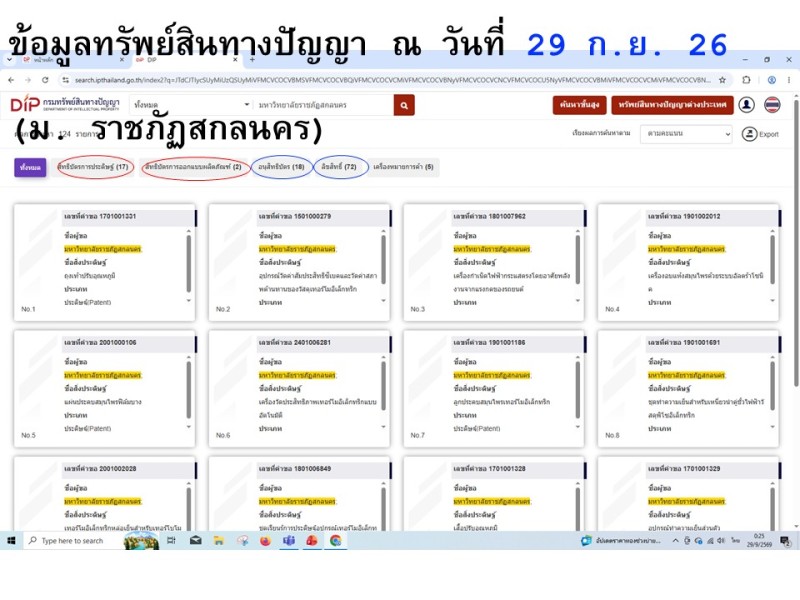Open the ทั้งหมด category dropdown
Image resolution: width=800 pixels, height=600 pixels.
[x=191, y=105]
